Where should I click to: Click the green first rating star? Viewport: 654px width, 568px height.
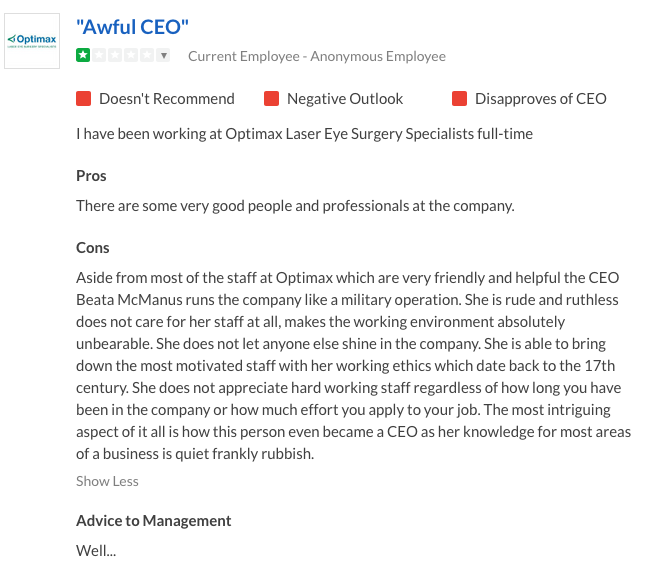(x=83, y=55)
